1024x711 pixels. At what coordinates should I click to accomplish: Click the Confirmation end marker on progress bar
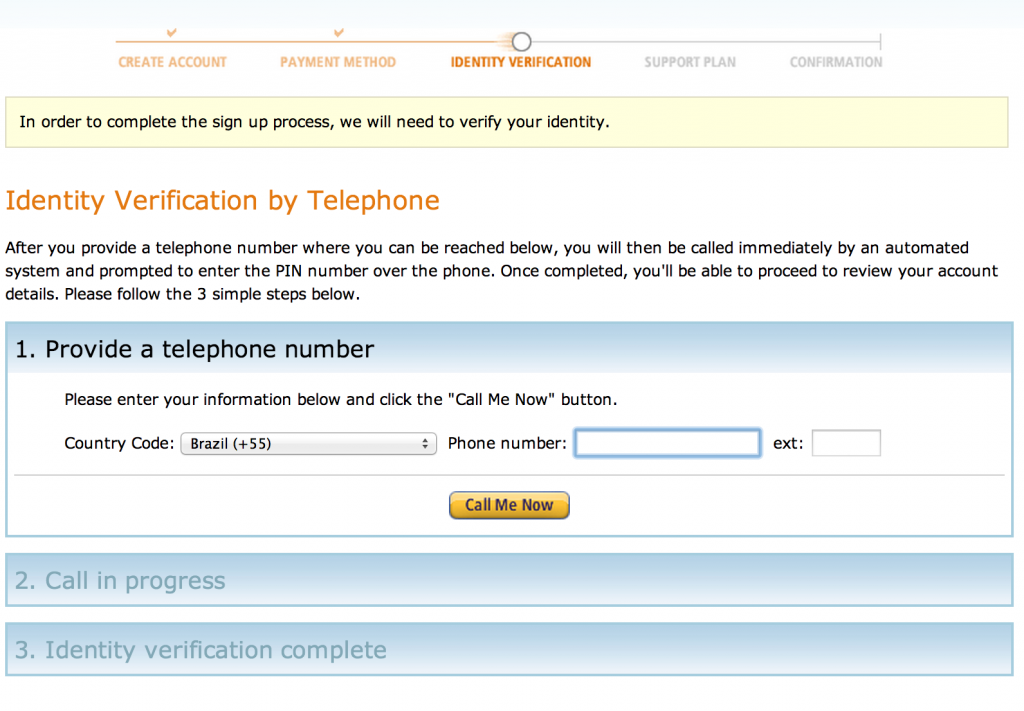pos(880,42)
